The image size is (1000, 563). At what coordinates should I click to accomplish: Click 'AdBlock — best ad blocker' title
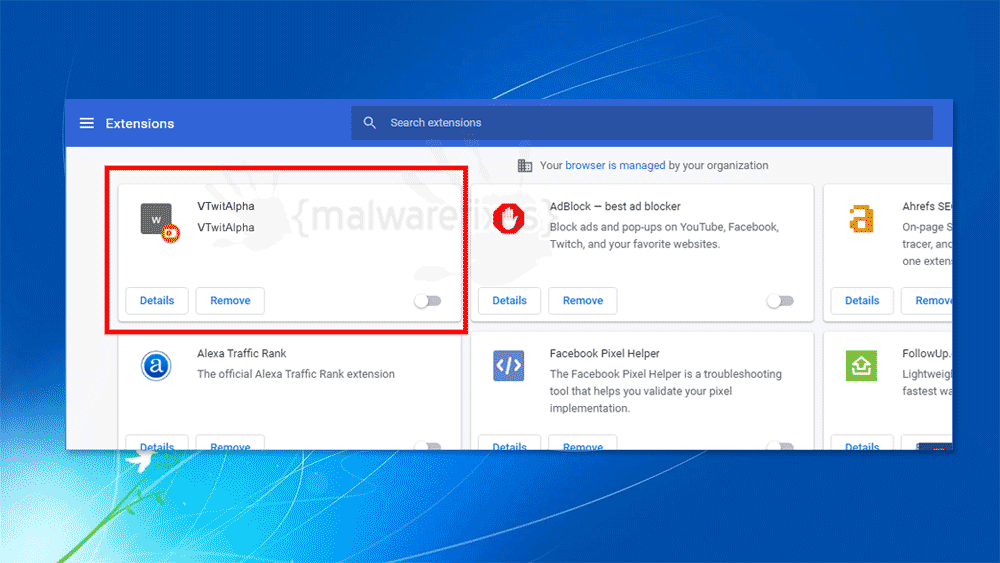point(615,206)
